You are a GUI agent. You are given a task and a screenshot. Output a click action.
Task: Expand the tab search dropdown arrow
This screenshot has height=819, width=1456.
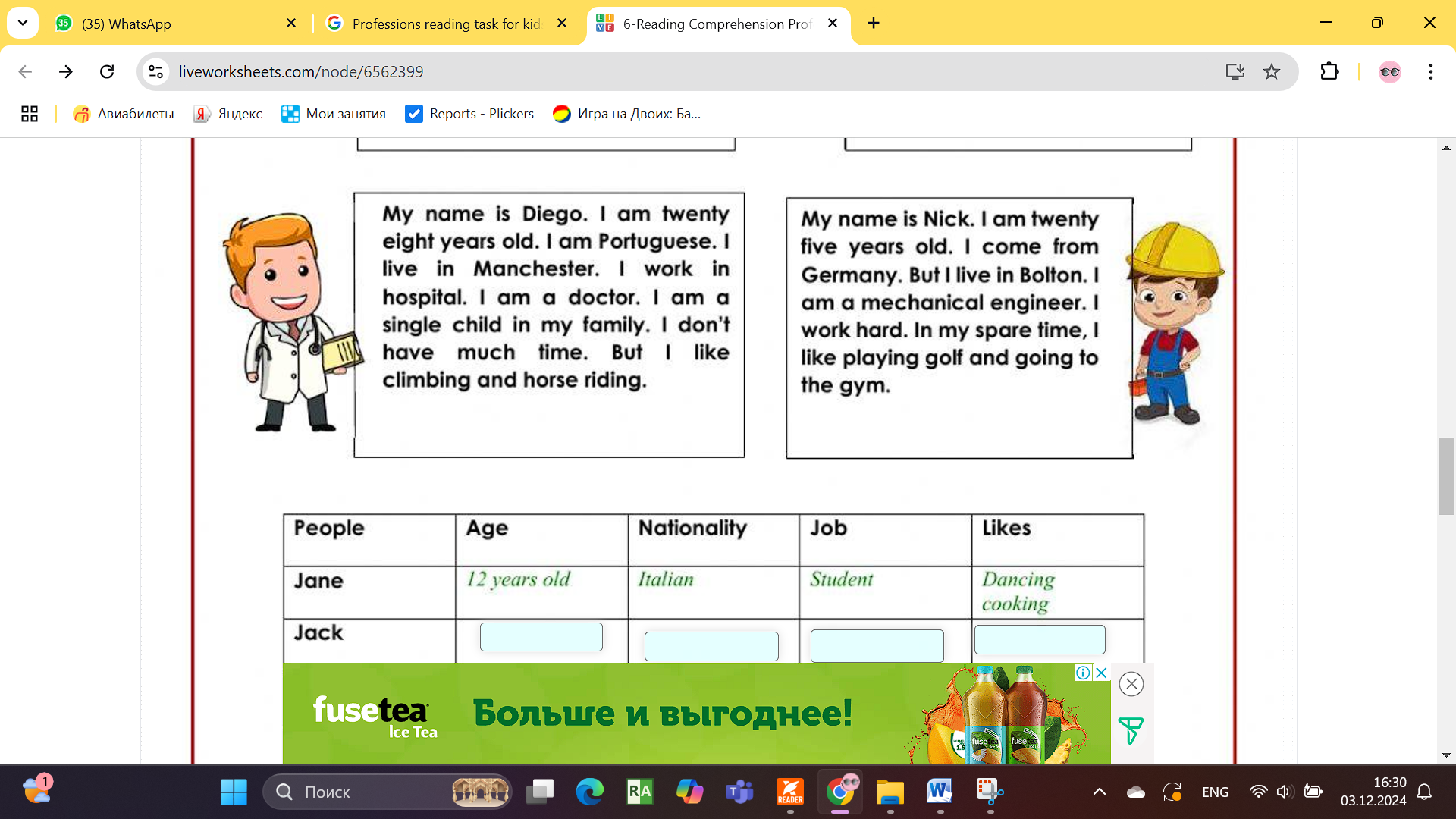coord(23,23)
